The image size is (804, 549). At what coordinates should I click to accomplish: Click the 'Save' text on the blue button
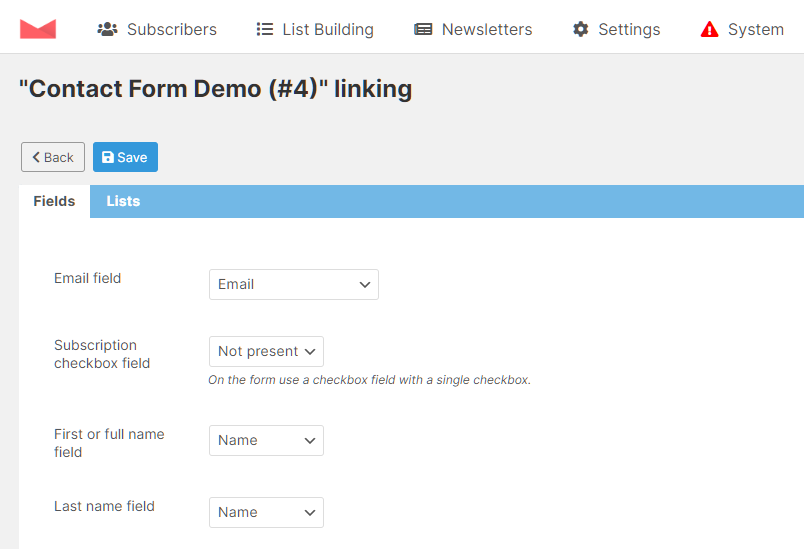coord(132,157)
